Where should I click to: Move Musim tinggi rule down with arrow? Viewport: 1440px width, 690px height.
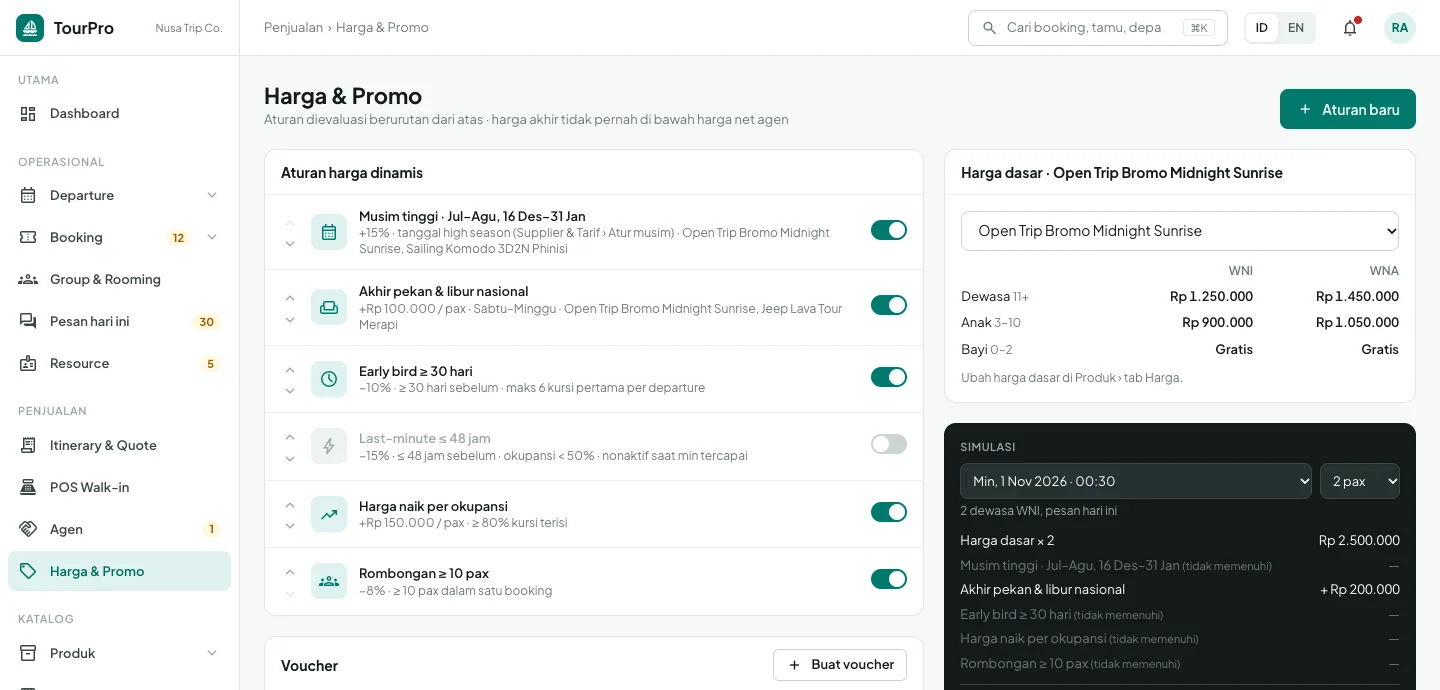click(290, 243)
